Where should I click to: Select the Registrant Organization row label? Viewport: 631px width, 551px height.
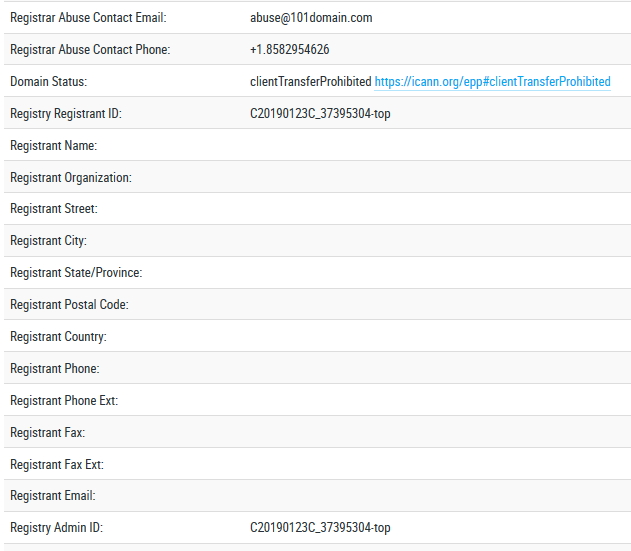70,178
